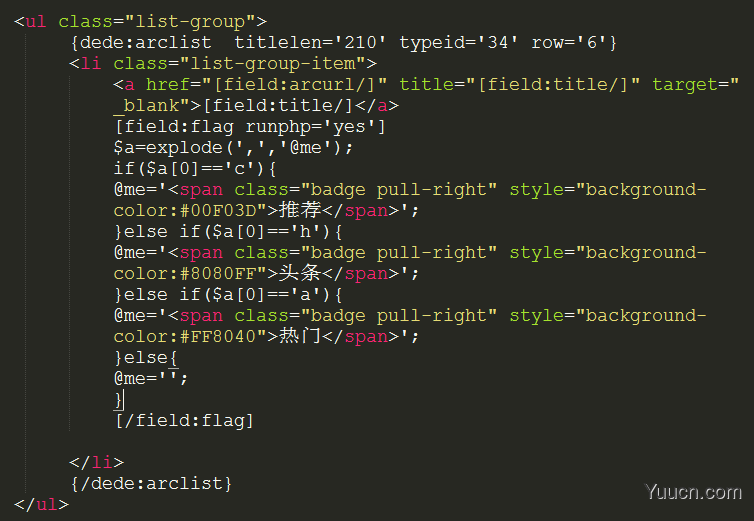Click the closing {/dede:arclist} tag
Viewport: 754px width, 521px height.
coord(151,483)
